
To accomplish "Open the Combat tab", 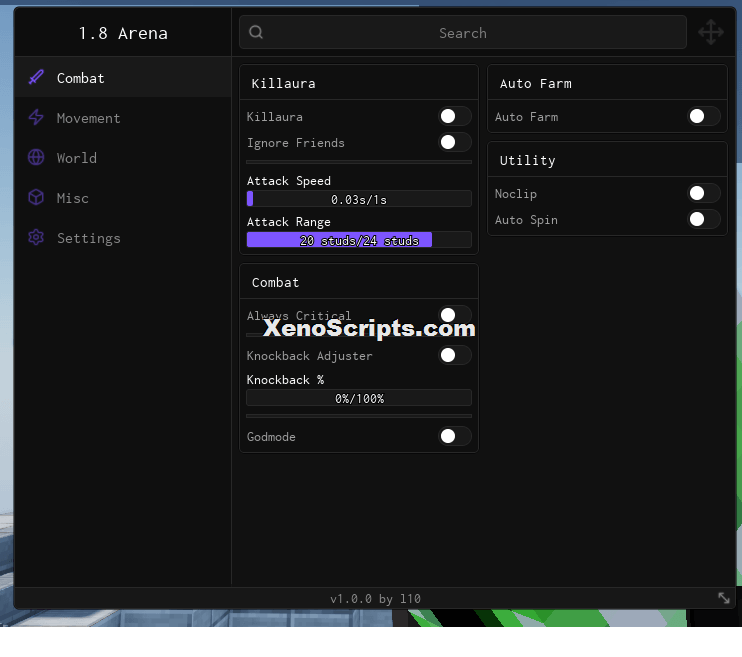I will (123, 78).
